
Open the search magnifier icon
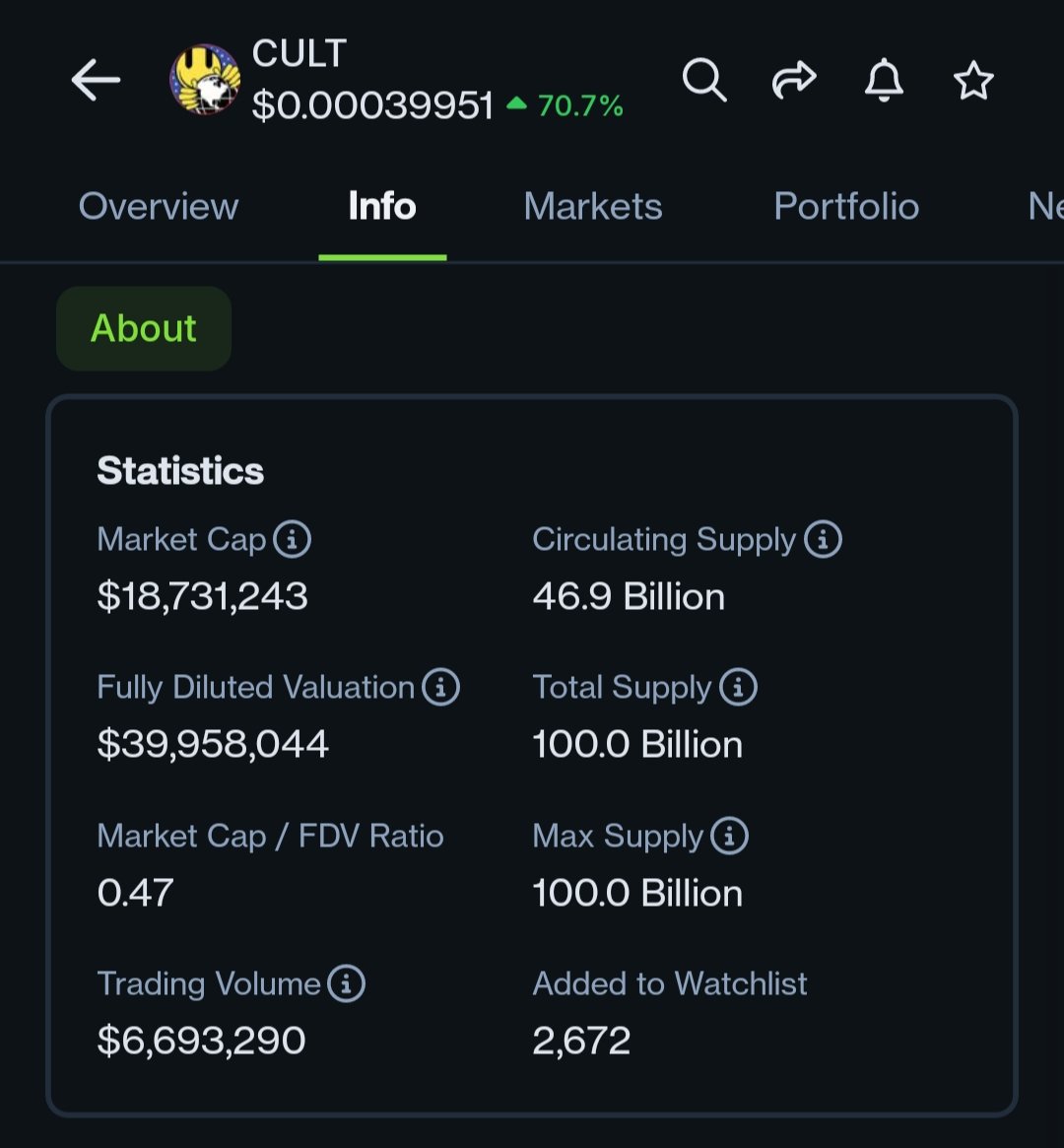coord(704,80)
